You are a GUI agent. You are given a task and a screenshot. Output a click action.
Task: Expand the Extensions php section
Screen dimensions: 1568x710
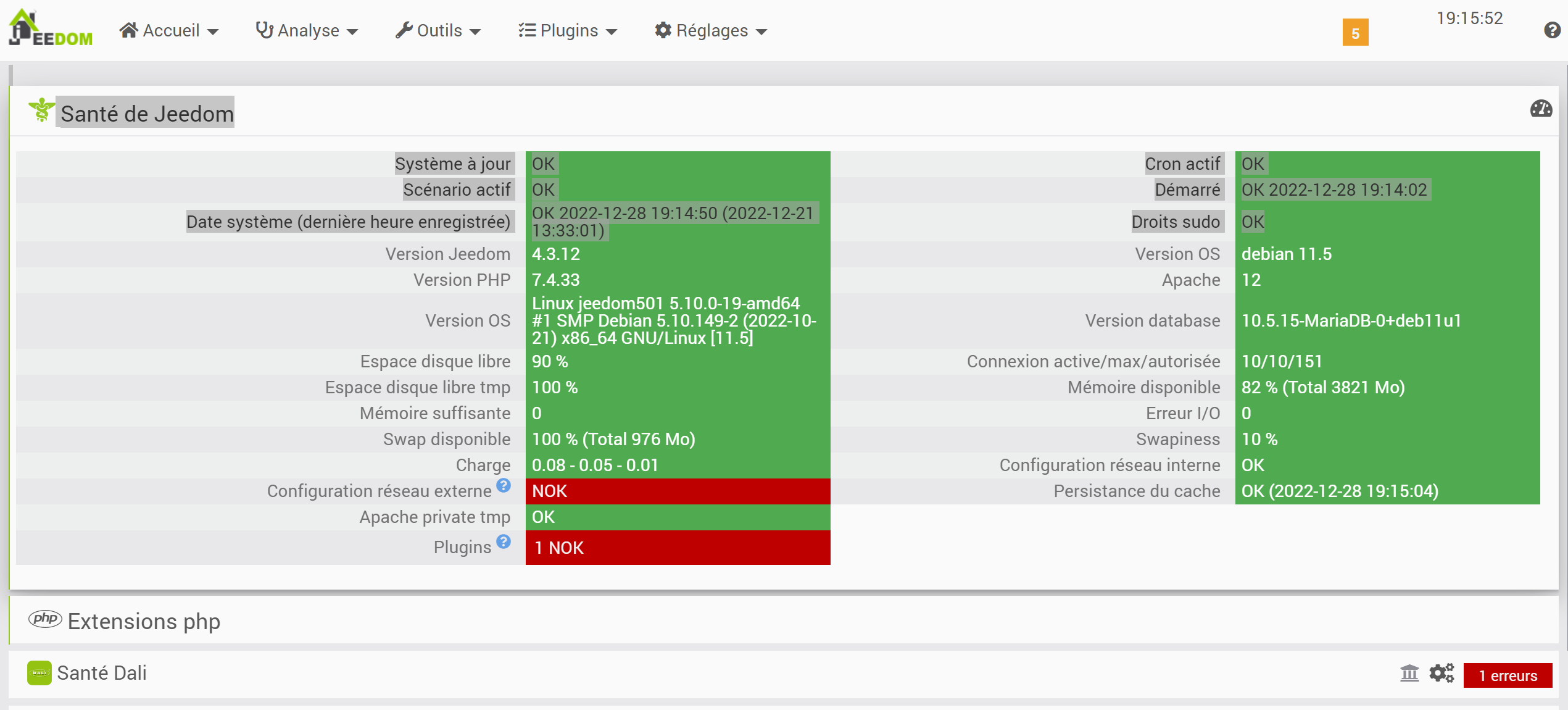[x=144, y=621]
